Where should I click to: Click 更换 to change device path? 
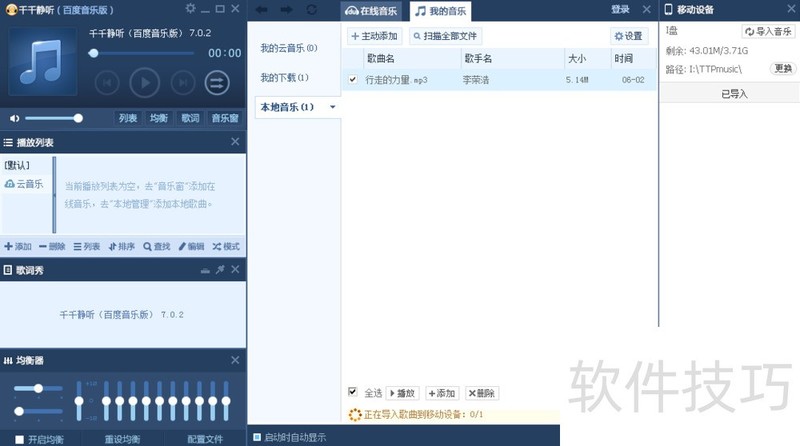point(783,68)
